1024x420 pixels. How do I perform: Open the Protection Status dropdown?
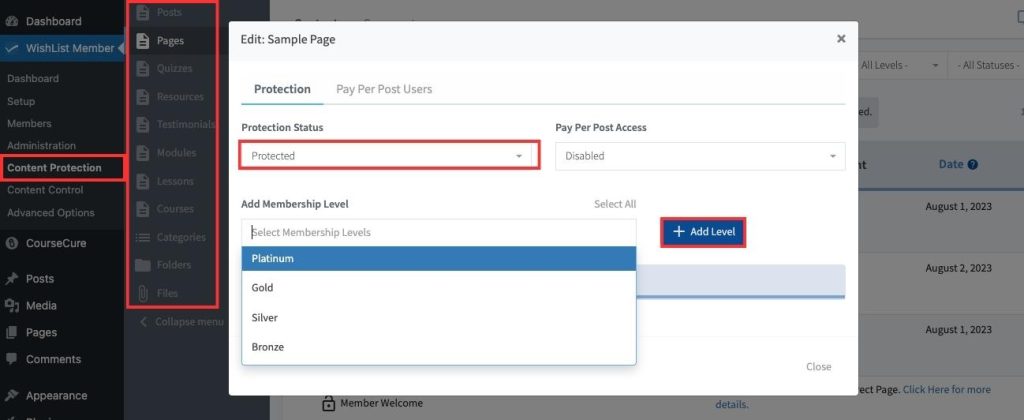coord(389,155)
